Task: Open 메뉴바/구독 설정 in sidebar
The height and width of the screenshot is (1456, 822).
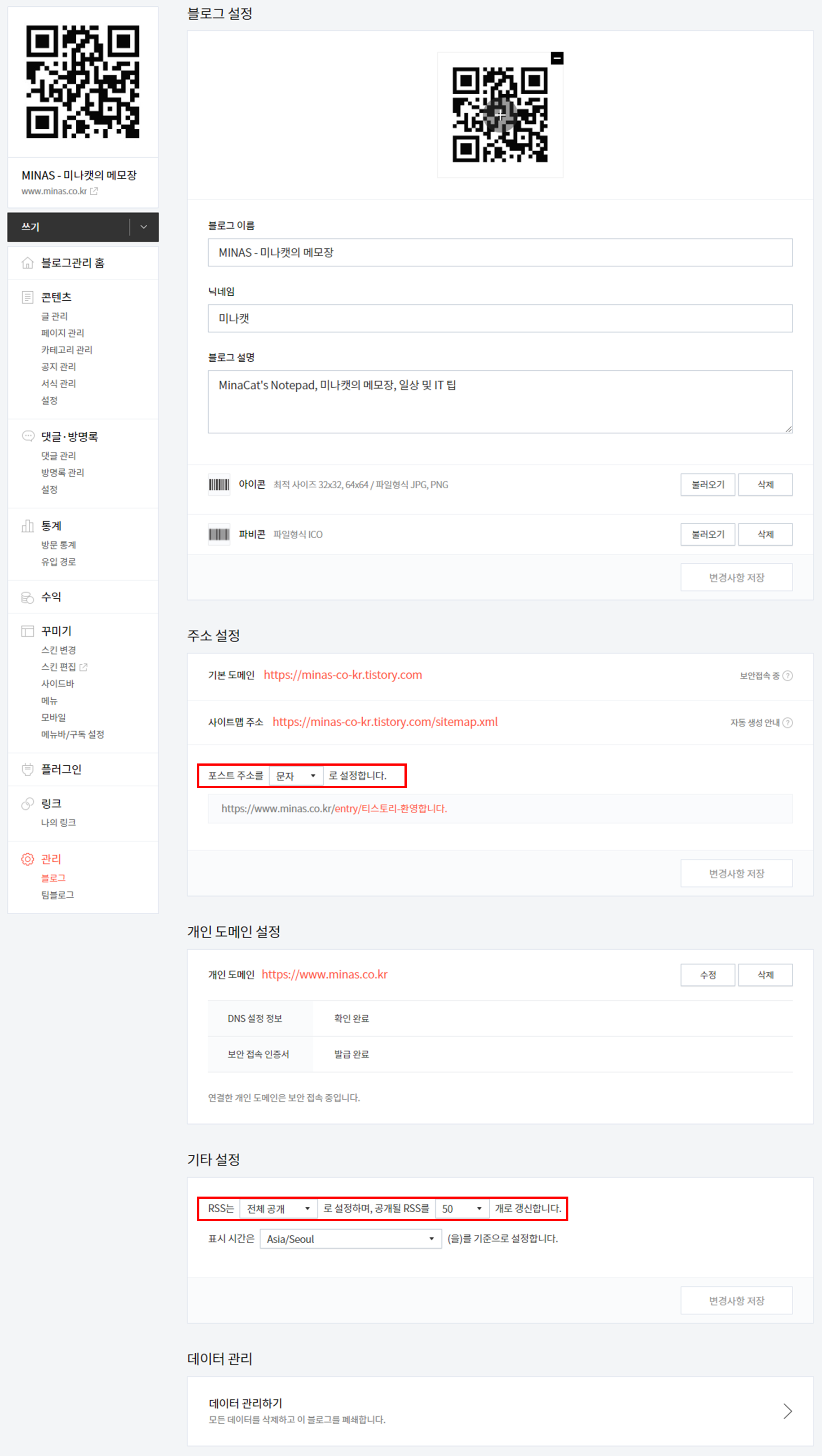Action: pyautogui.click(x=72, y=734)
